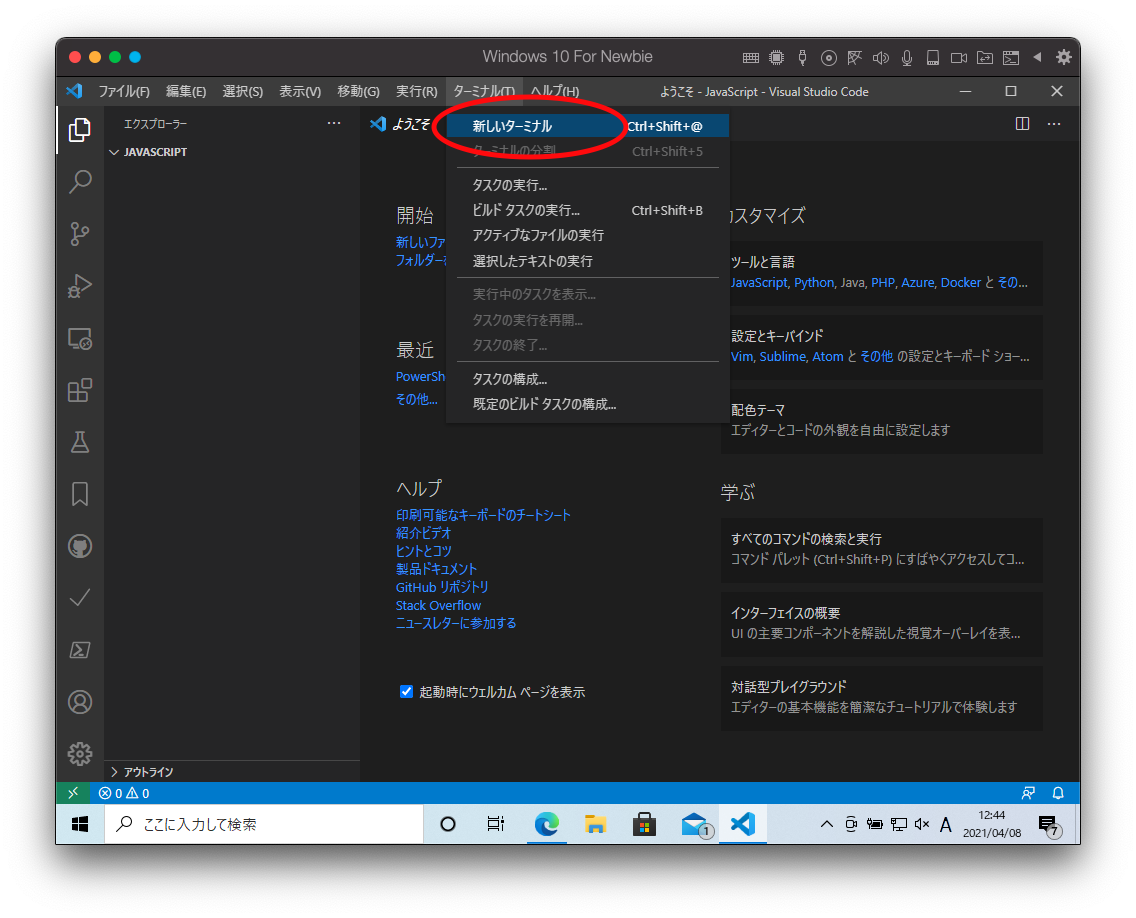Image resolution: width=1136 pixels, height=918 pixels.
Task: Open the 製品ドキュメント link
Action: point(436,569)
